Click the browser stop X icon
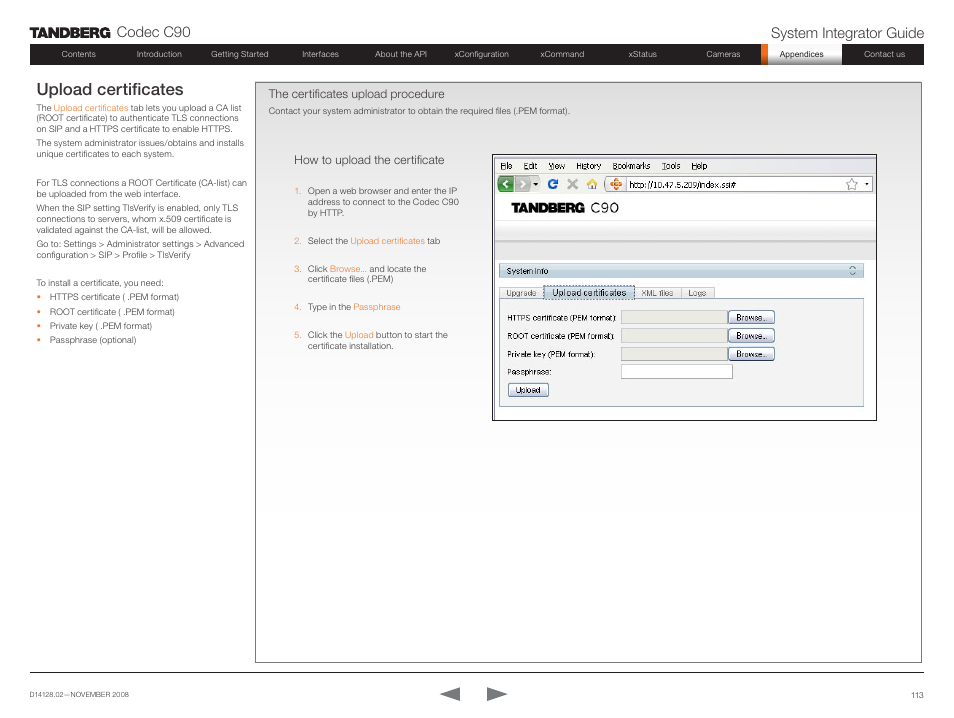This screenshot has width=954, height=718. pyautogui.click(x=573, y=184)
